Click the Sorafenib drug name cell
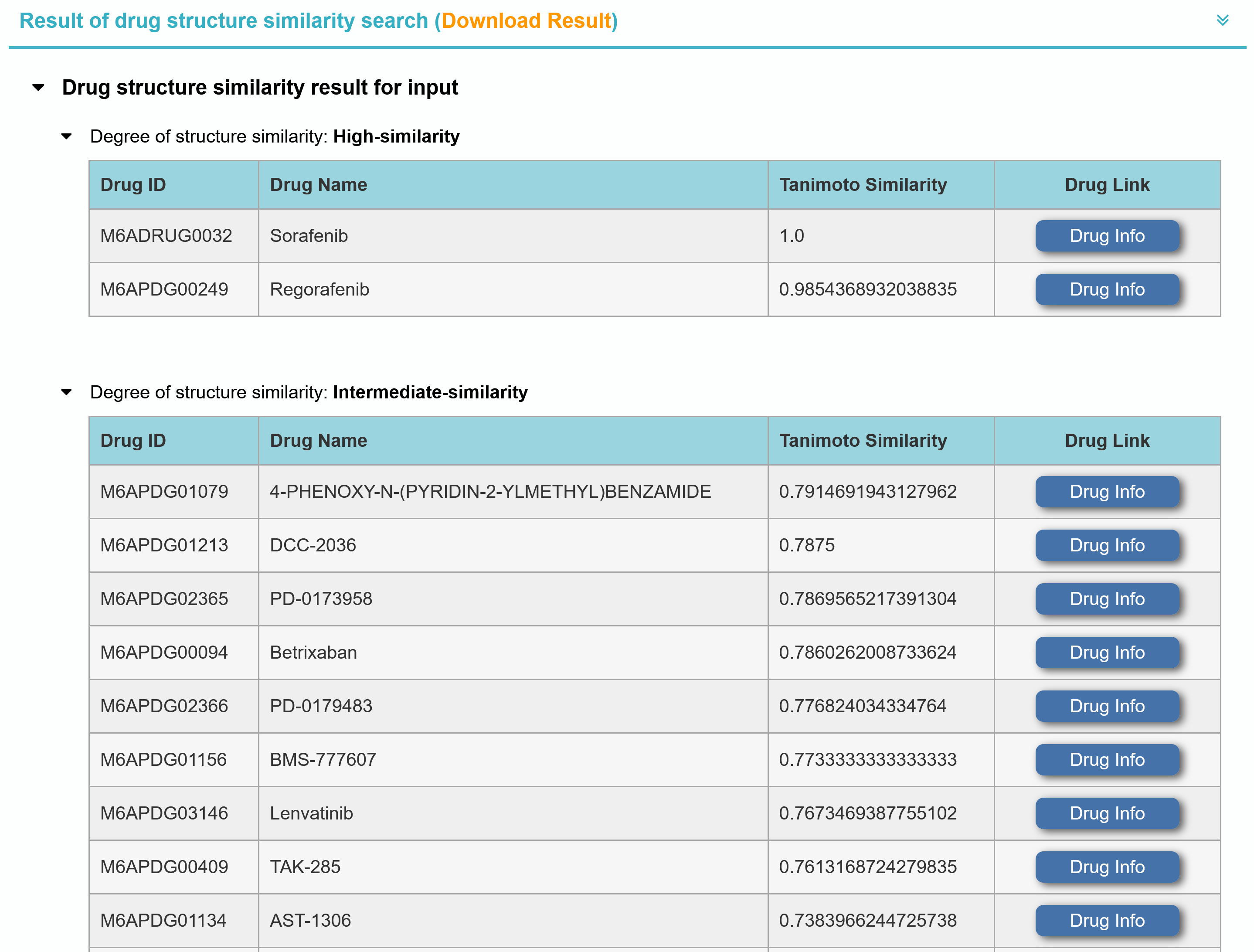The height and width of the screenshot is (952, 1254). click(309, 236)
